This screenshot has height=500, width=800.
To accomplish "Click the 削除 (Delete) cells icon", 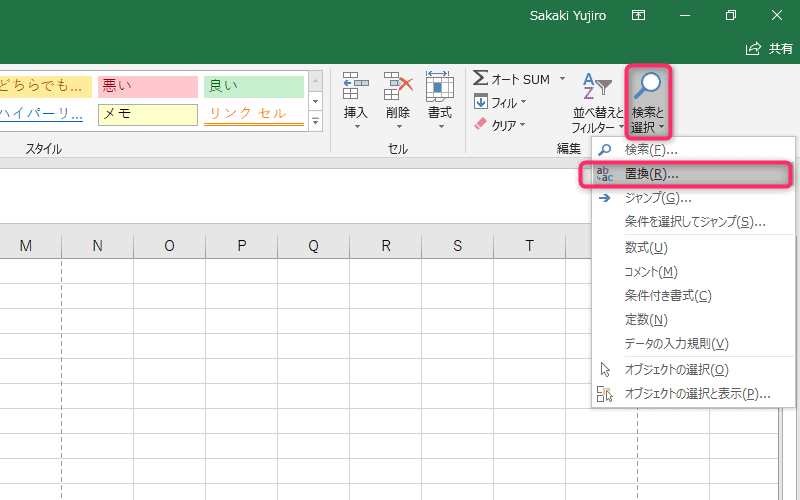I will pyautogui.click(x=398, y=85).
